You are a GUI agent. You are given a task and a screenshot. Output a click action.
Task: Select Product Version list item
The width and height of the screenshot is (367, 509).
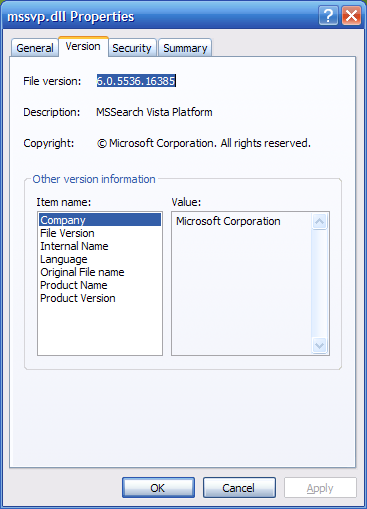tap(100, 298)
